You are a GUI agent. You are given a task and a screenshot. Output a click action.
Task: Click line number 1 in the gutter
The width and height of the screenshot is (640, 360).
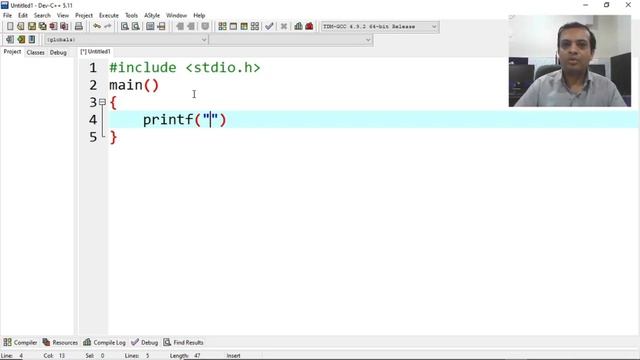click(x=93, y=68)
